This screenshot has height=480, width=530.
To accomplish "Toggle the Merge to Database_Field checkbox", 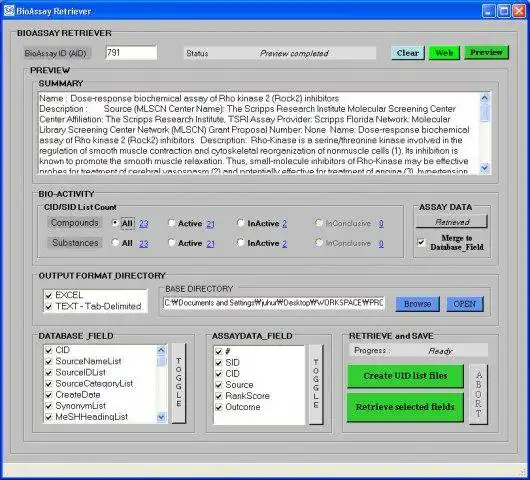I will click(421, 242).
